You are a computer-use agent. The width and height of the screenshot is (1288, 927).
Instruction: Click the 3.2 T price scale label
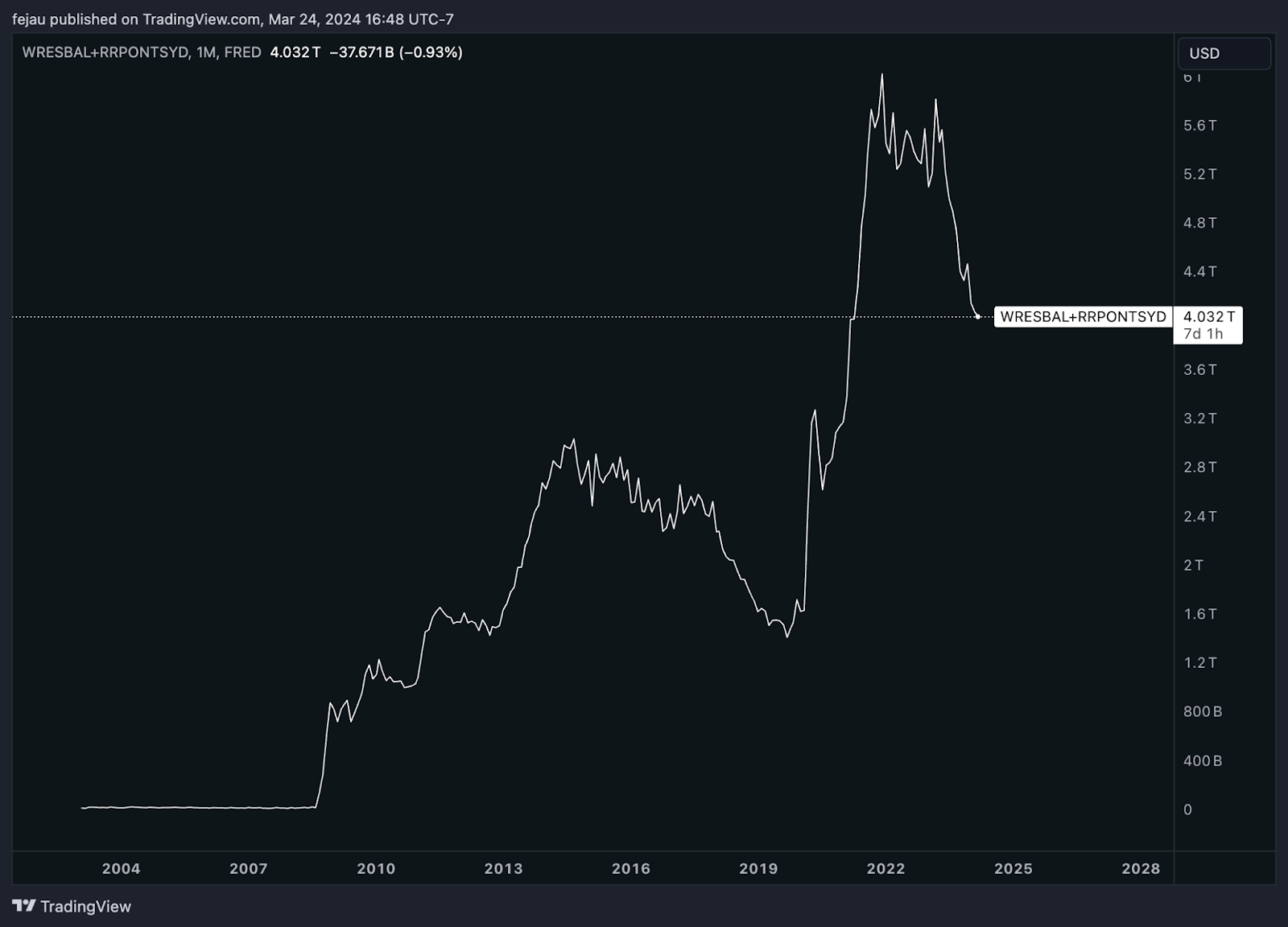pos(1199,418)
